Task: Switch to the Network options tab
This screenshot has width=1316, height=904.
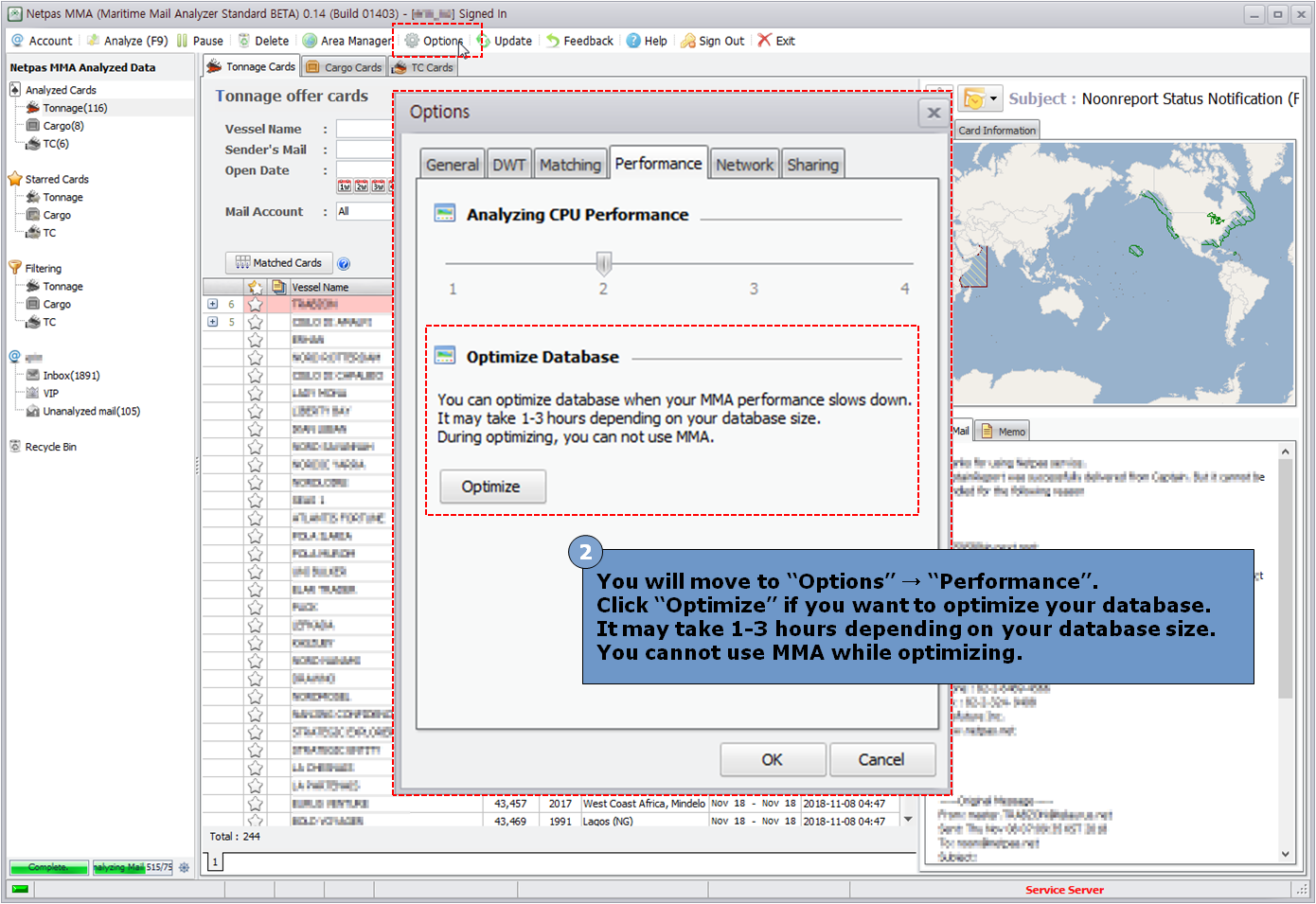Action: [744, 165]
